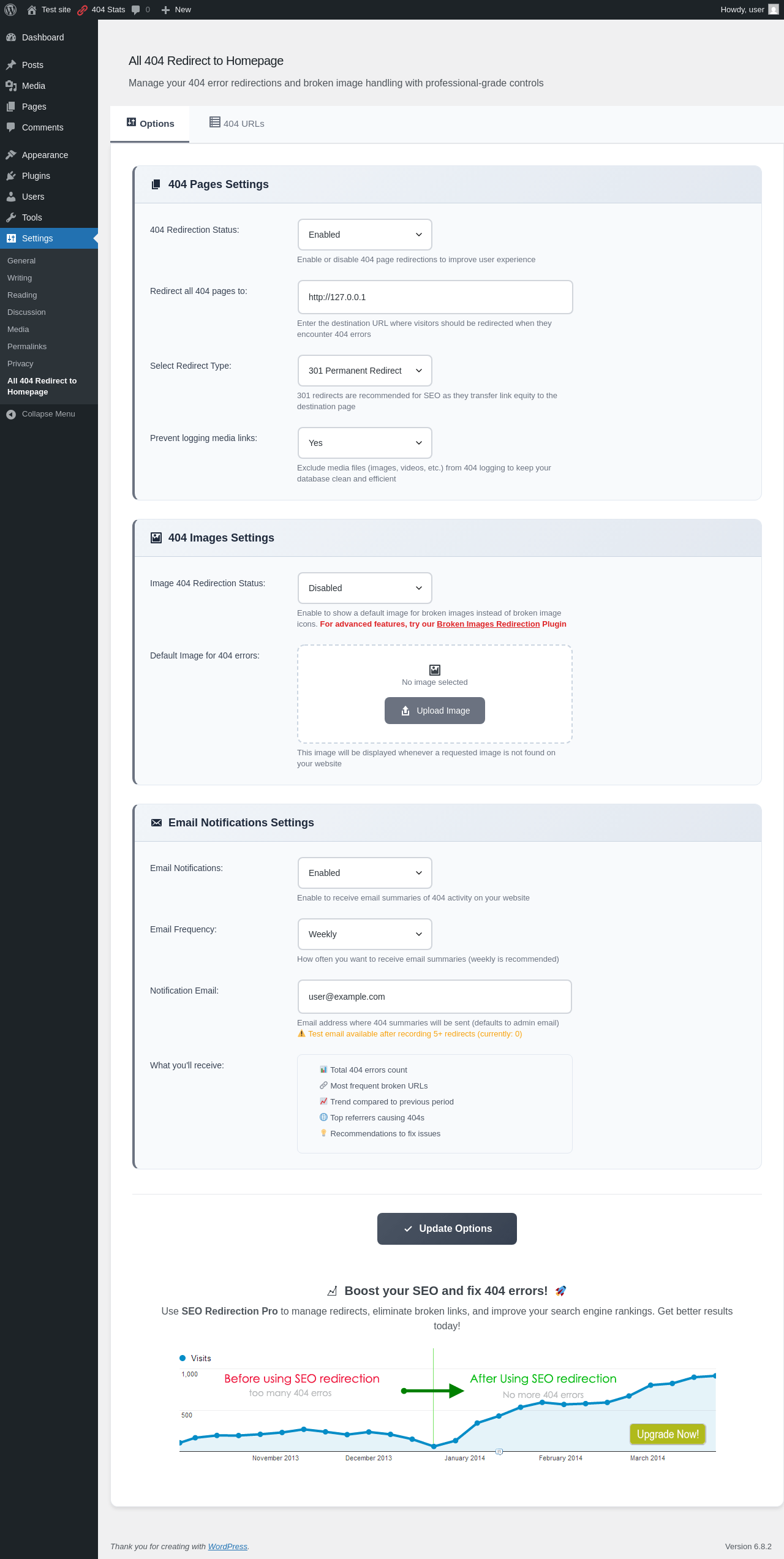Screen dimensions: 784x1559
Task: Click the Settings sliders icon
Action: point(11,238)
